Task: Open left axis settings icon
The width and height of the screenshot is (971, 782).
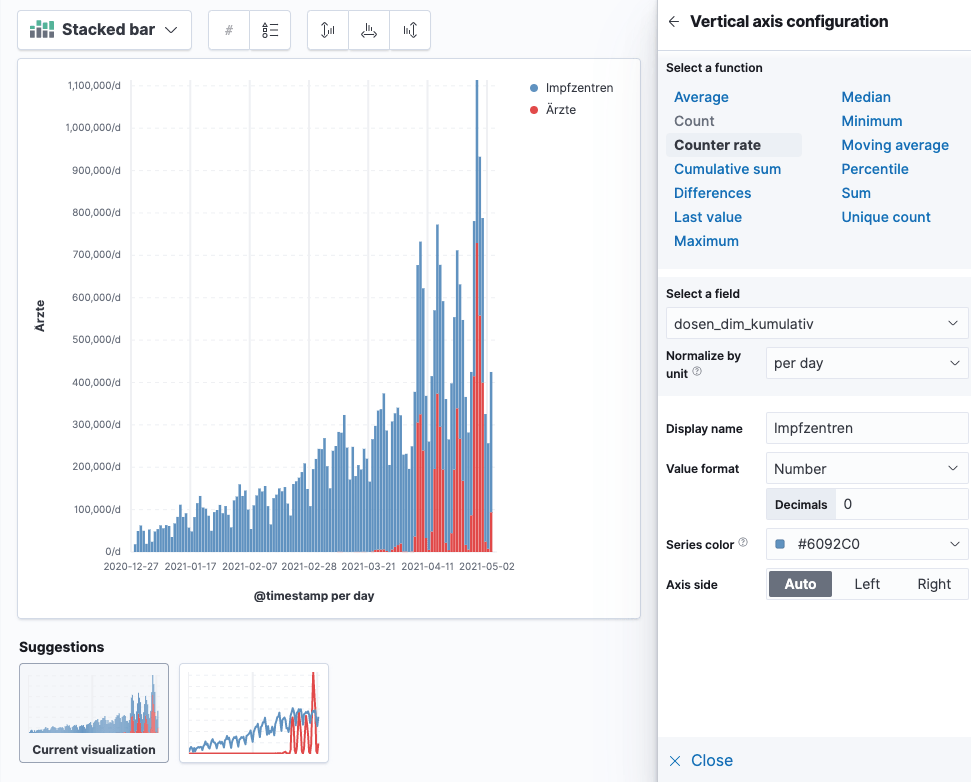Action: pyautogui.click(x=328, y=30)
